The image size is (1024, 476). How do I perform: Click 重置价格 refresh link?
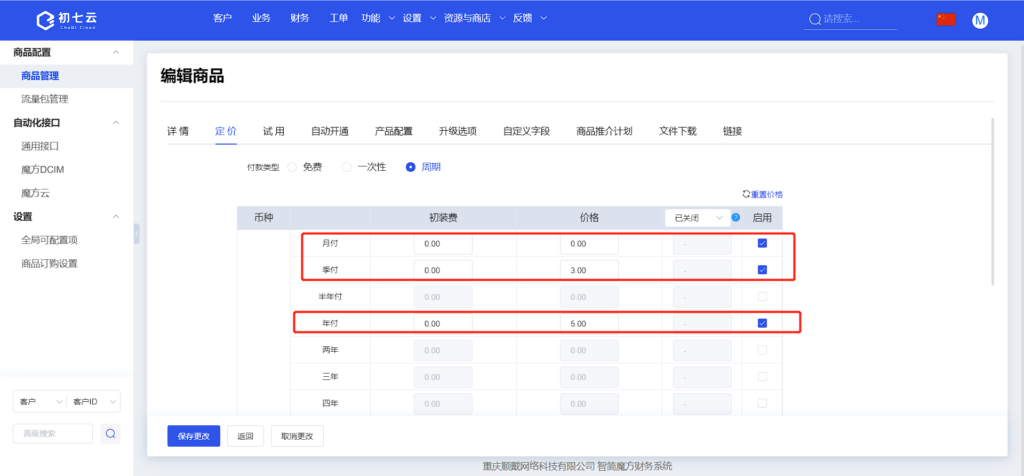[x=763, y=194]
